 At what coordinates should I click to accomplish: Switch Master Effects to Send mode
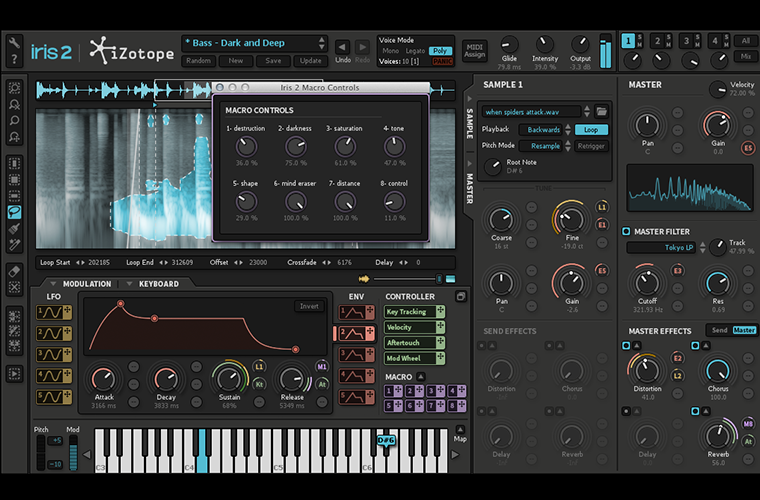[x=719, y=330]
